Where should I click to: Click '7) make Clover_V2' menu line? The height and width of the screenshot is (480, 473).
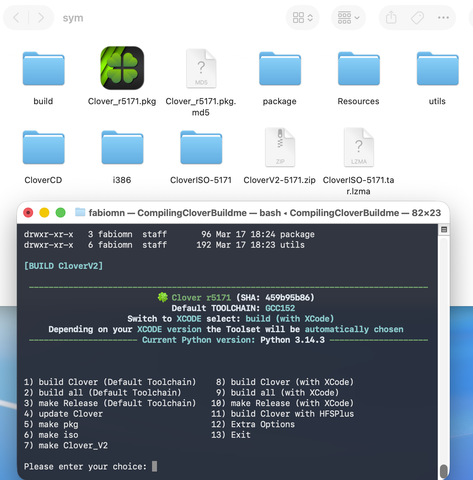[x=66, y=446]
